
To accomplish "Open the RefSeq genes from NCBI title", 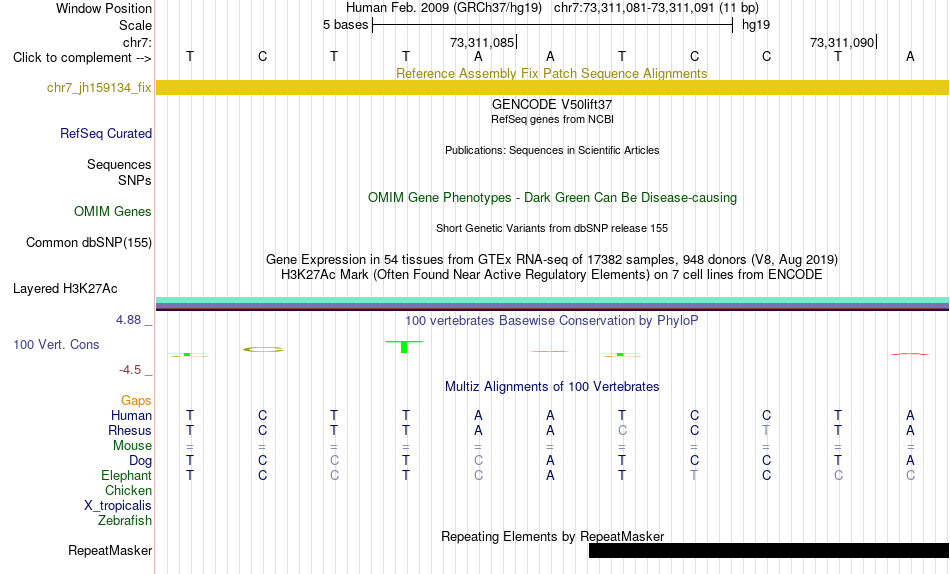I will [552, 119].
